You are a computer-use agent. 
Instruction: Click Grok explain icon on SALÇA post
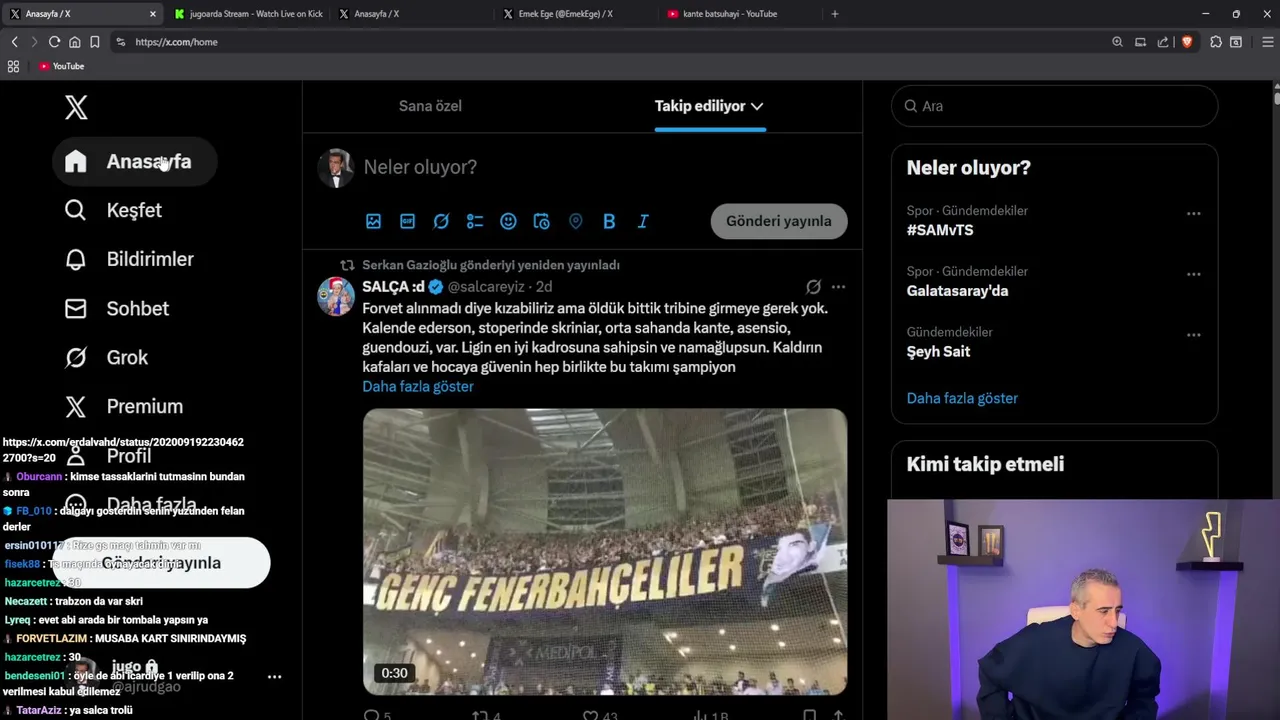click(x=814, y=287)
